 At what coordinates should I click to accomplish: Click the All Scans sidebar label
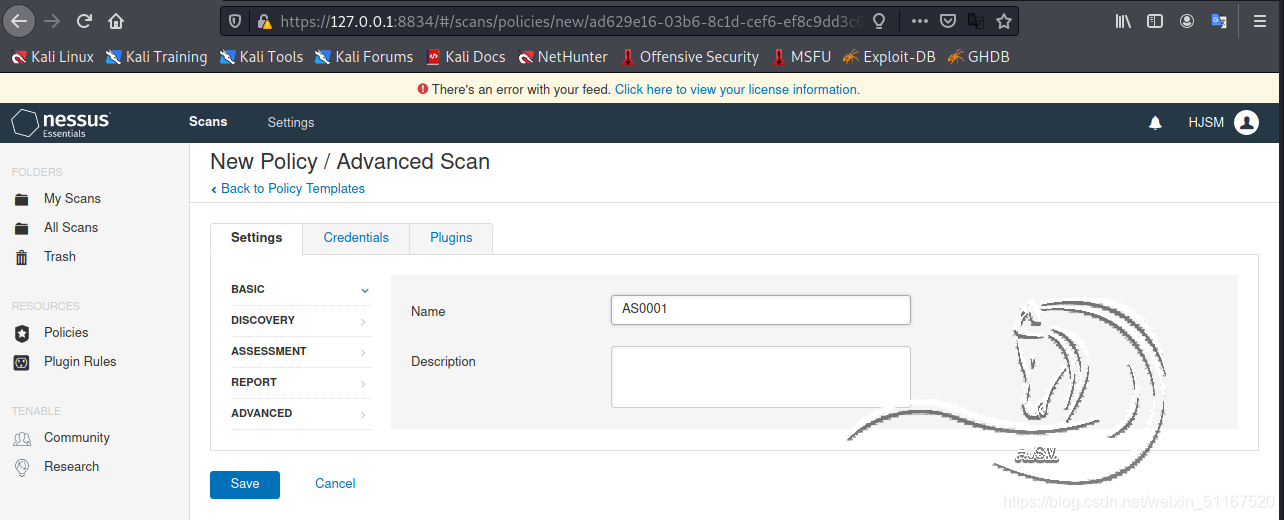click(71, 228)
